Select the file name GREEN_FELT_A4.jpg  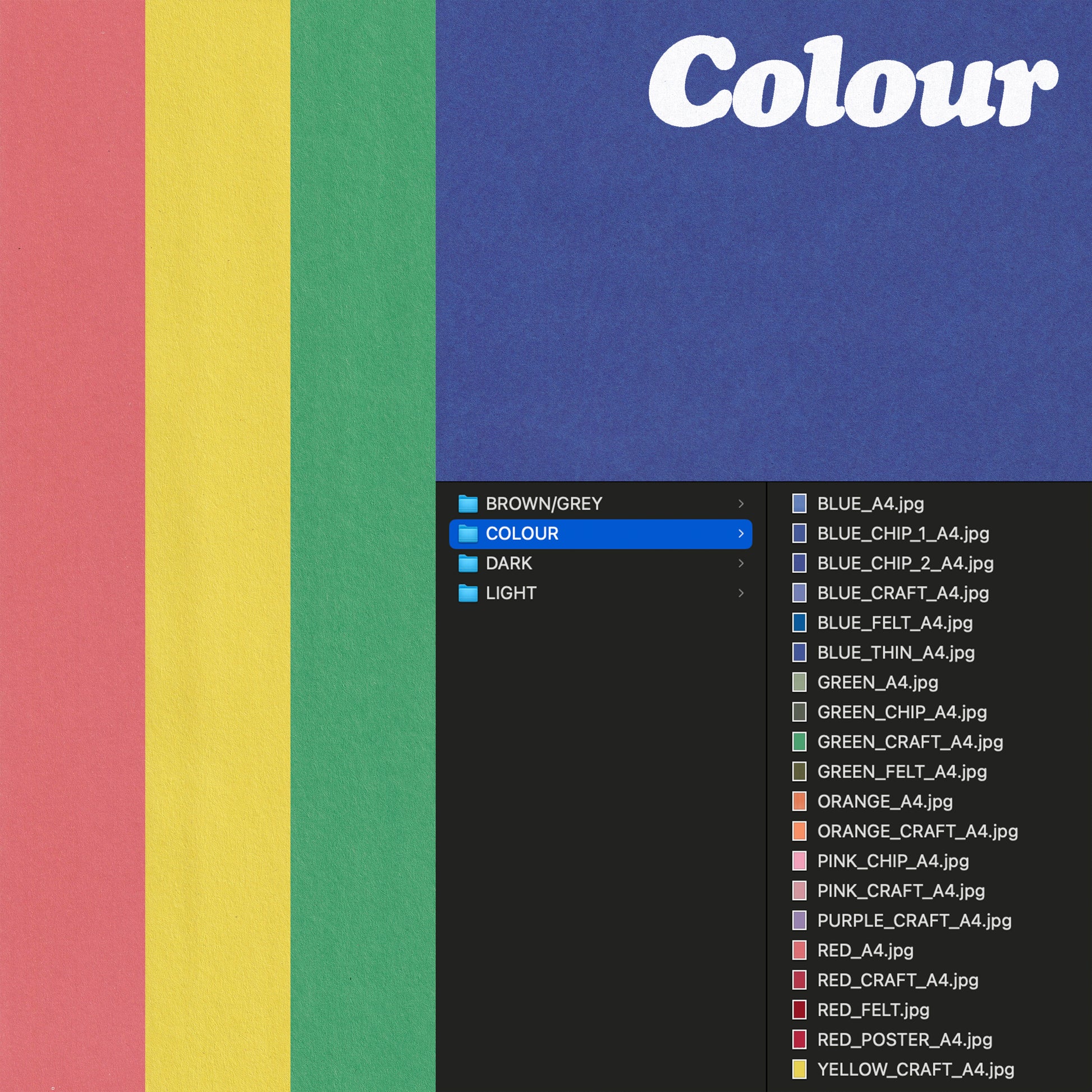[x=902, y=772]
